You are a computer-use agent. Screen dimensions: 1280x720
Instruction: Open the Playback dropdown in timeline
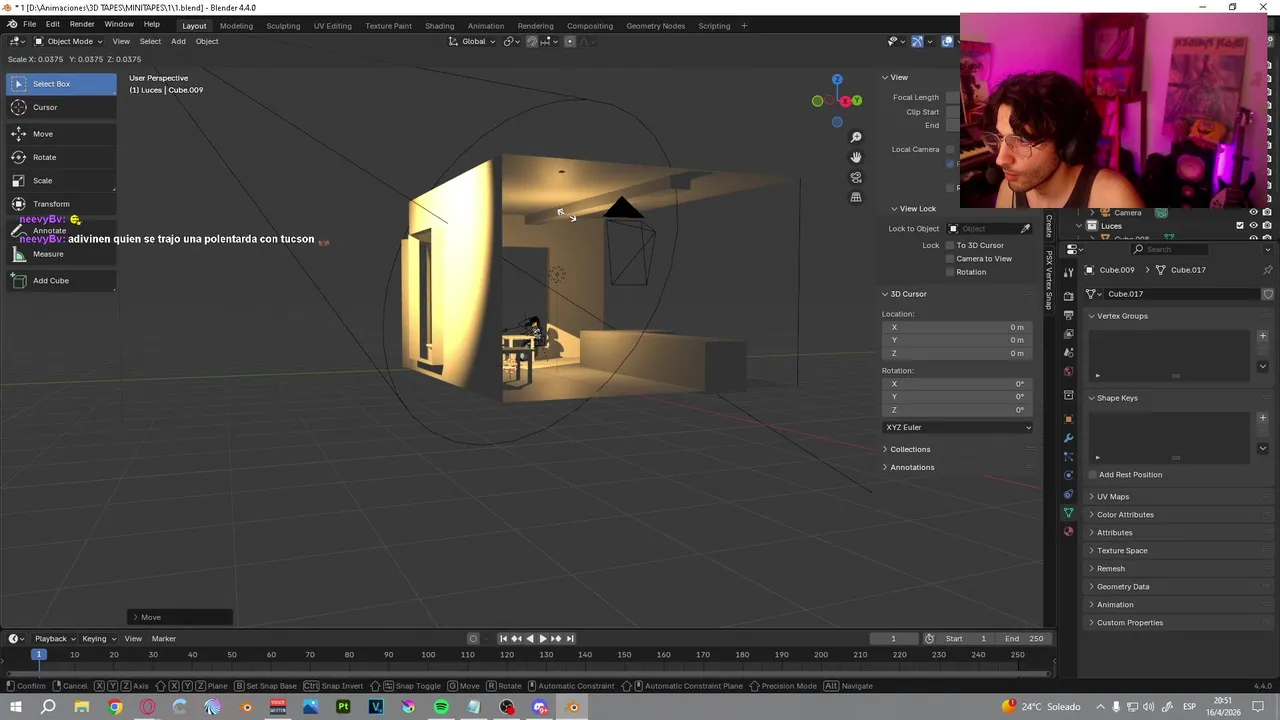pyautogui.click(x=55, y=639)
